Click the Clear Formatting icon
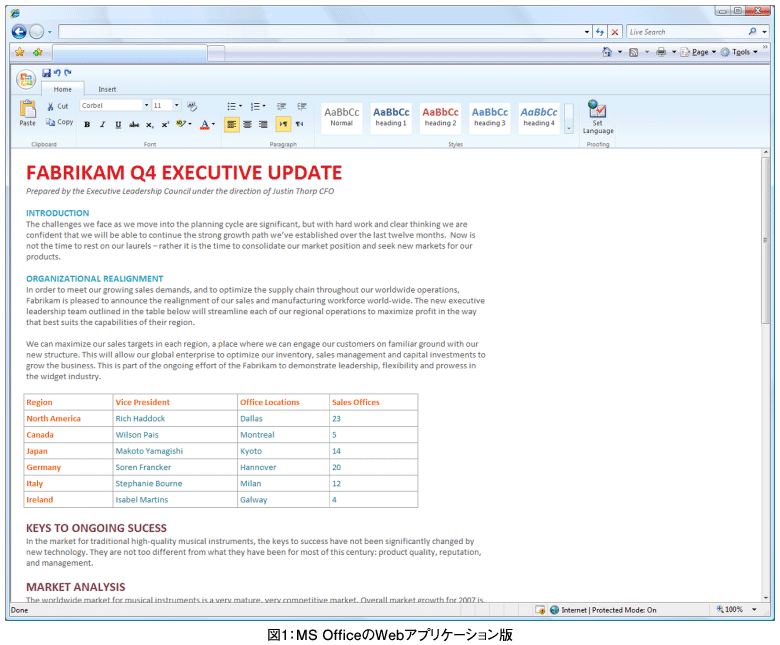The height and width of the screenshot is (645, 780). coord(192,106)
